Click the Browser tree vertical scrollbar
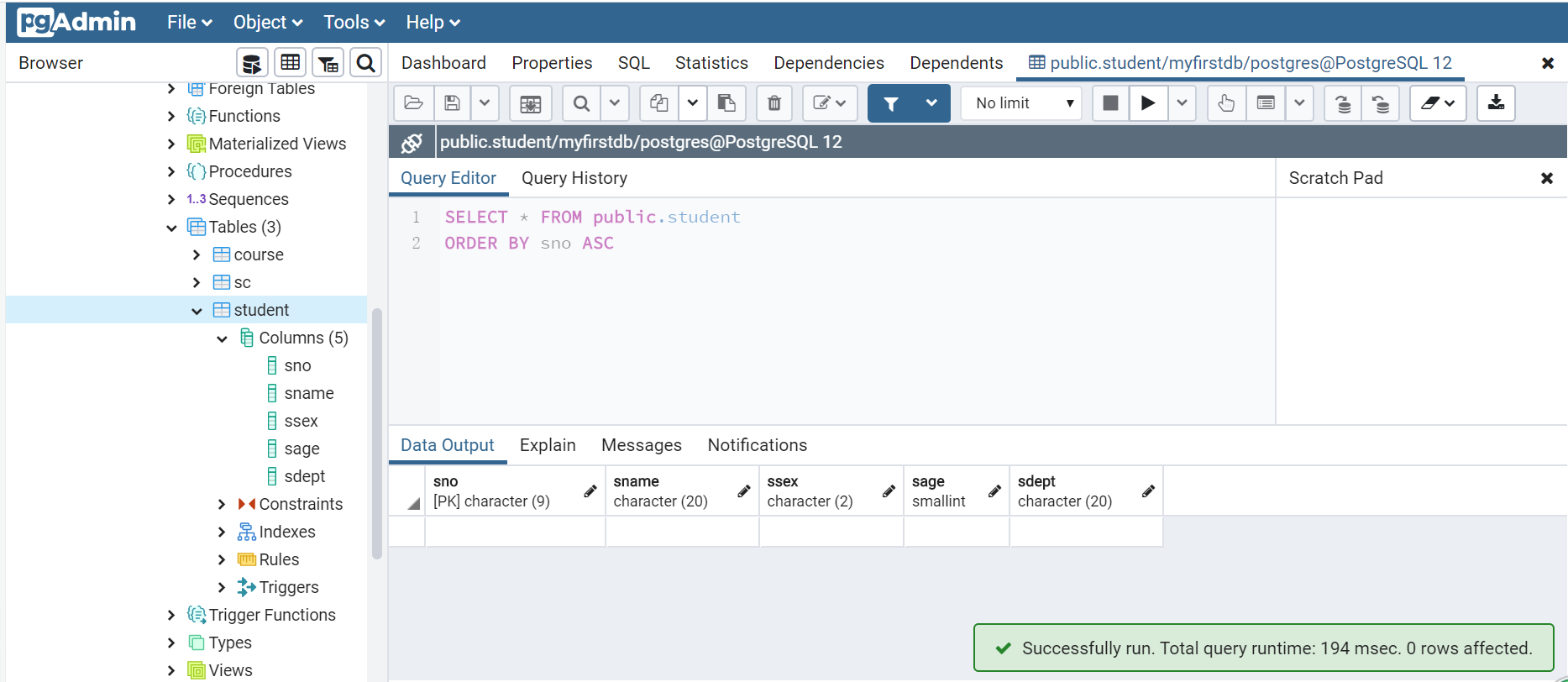The width and height of the screenshot is (1568, 682). click(377, 433)
